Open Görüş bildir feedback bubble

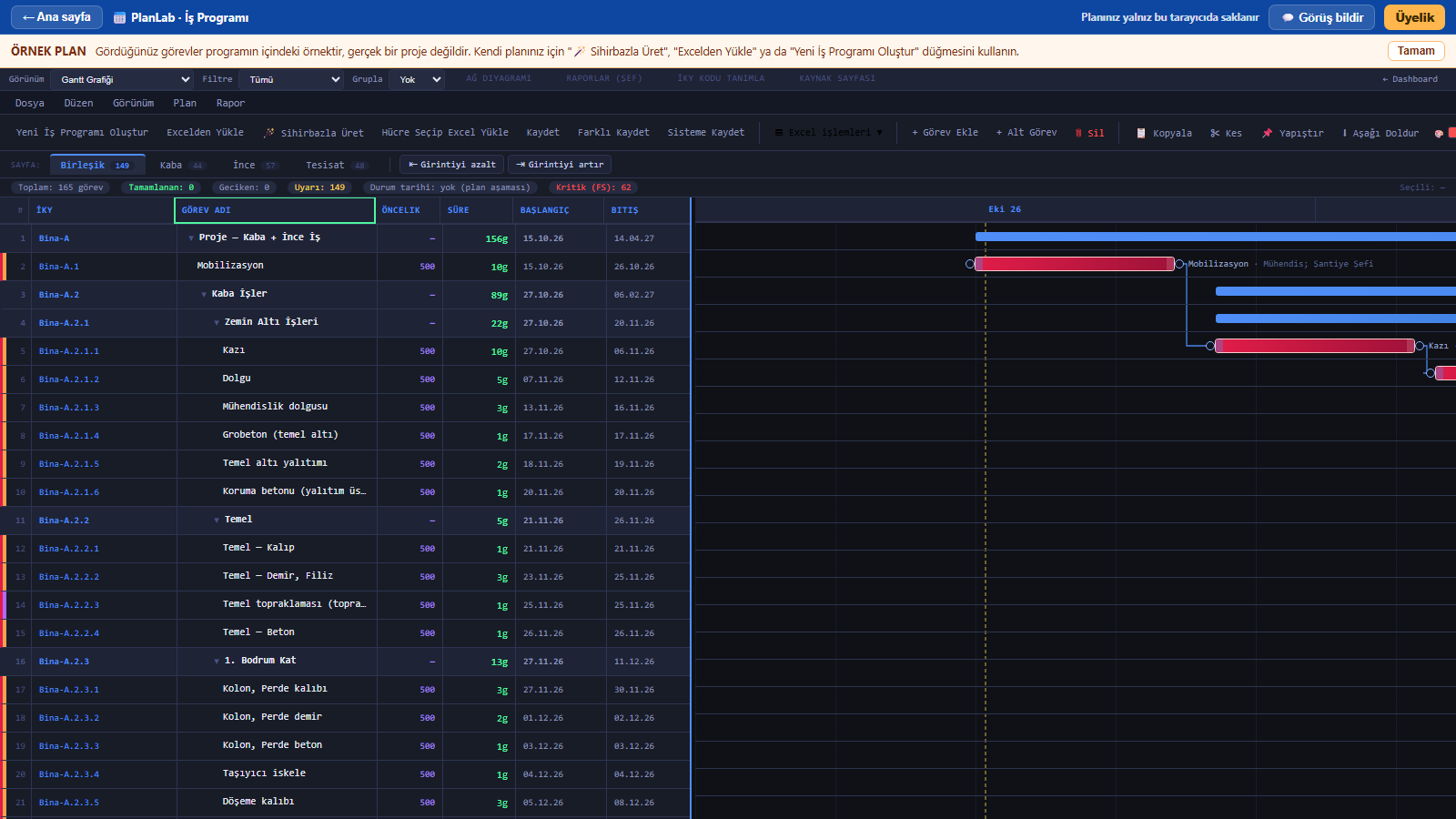(x=1321, y=17)
